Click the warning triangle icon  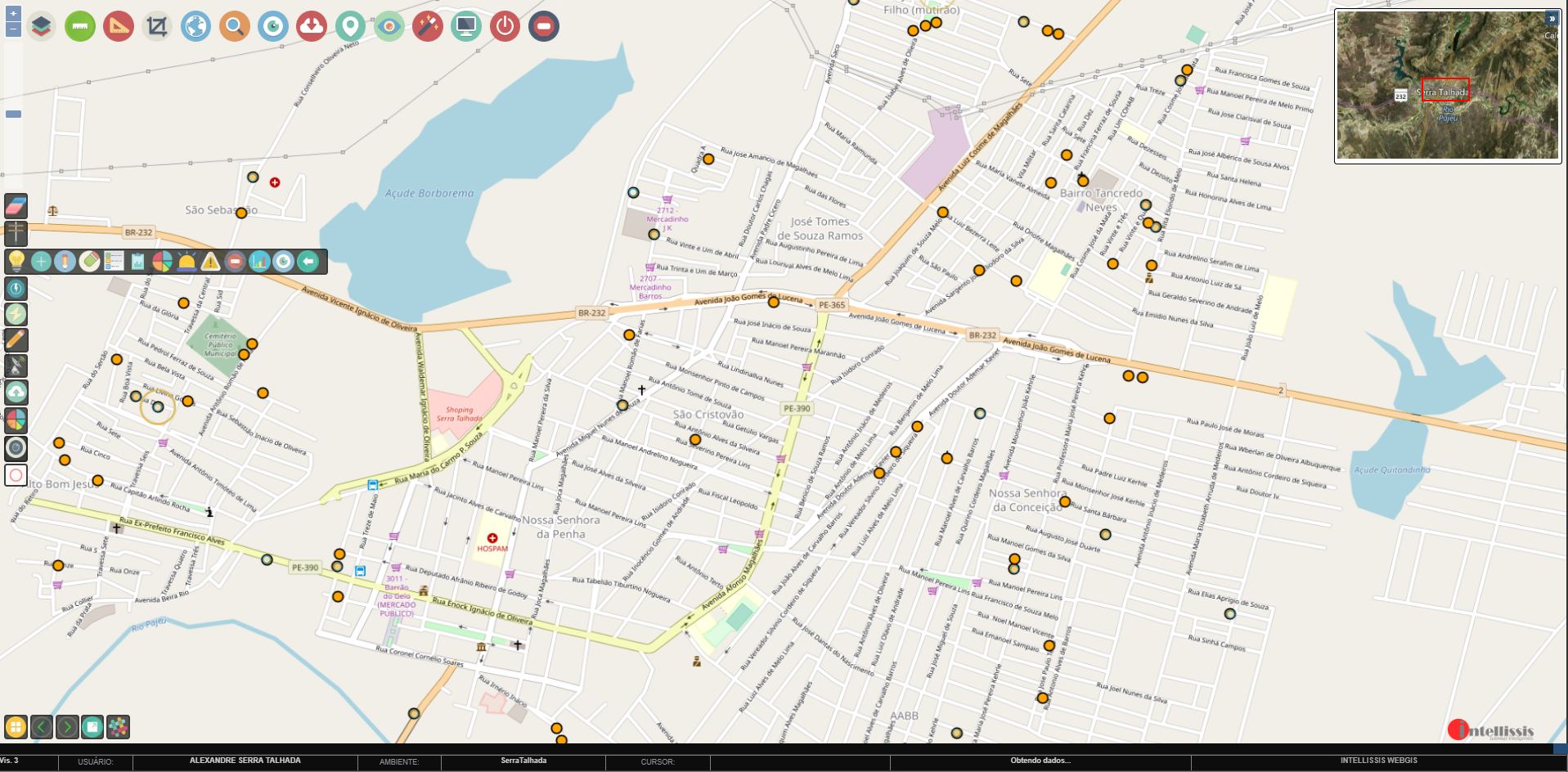pyautogui.click(x=210, y=262)
